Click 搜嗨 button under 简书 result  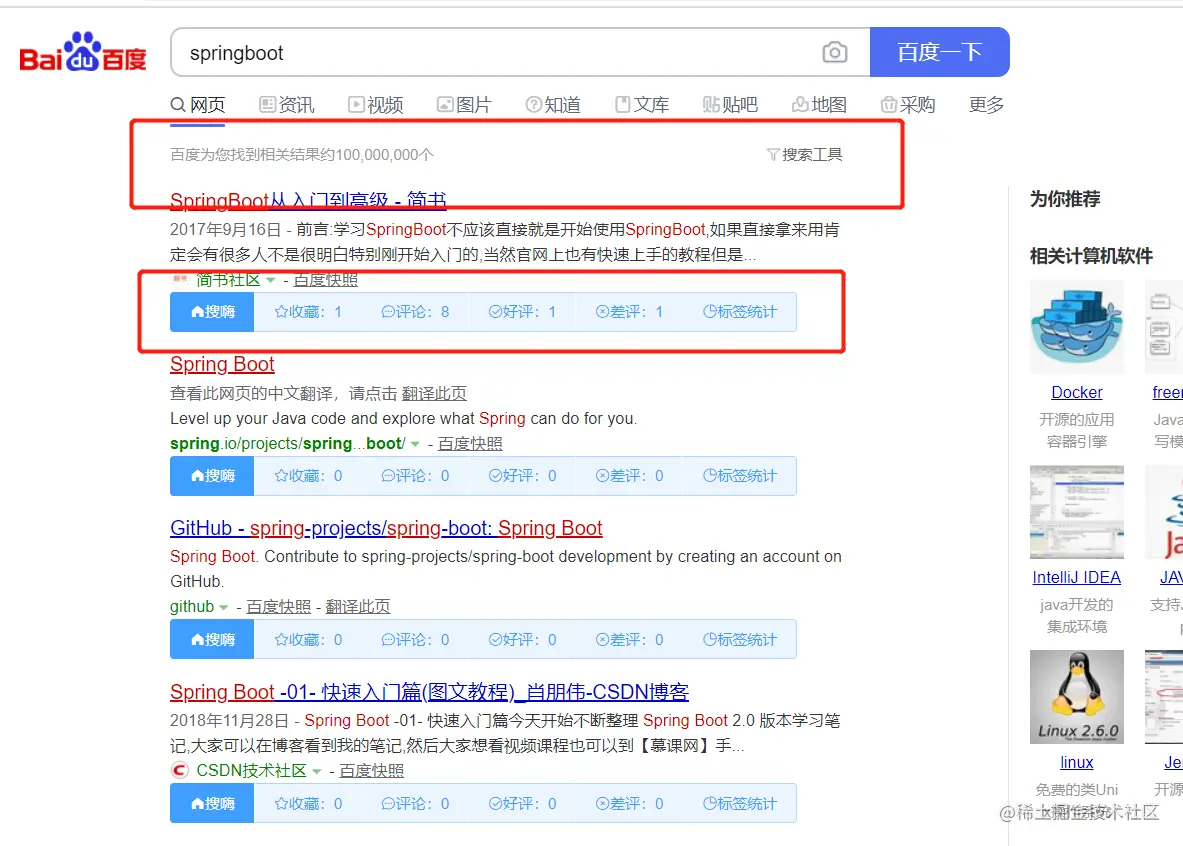212,312
